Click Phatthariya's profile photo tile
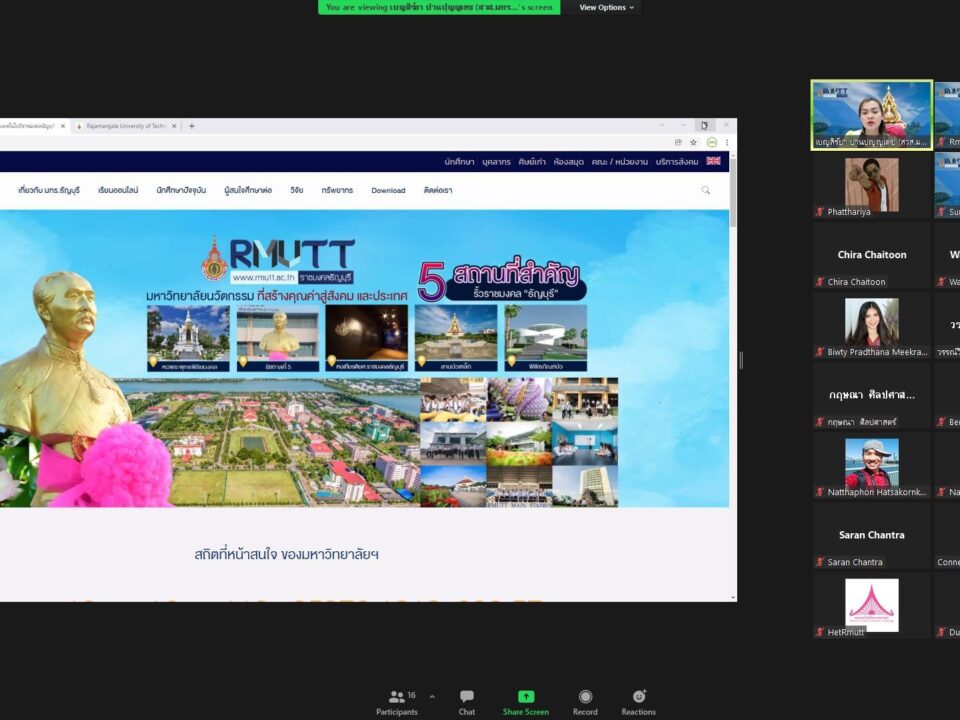Viewport: 960px width, 720px height. point(872,184)
